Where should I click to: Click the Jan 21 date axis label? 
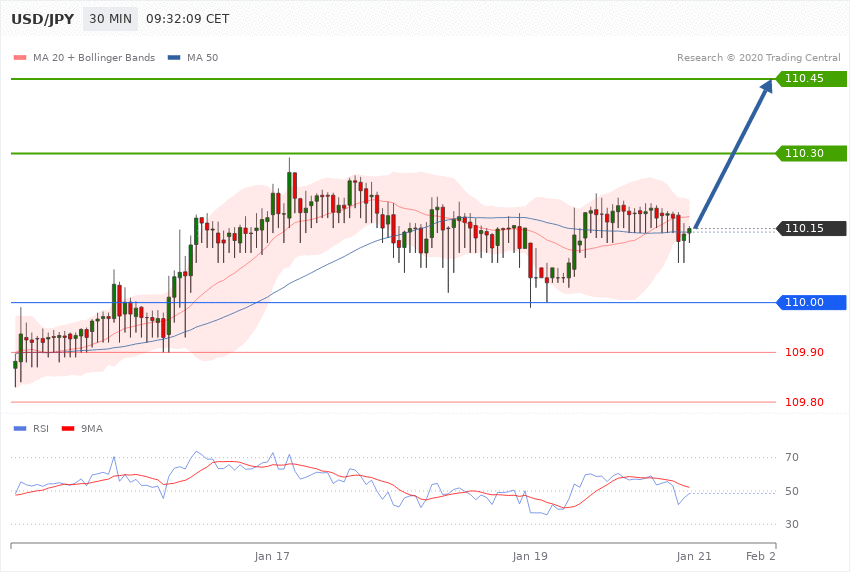(694, 556)
